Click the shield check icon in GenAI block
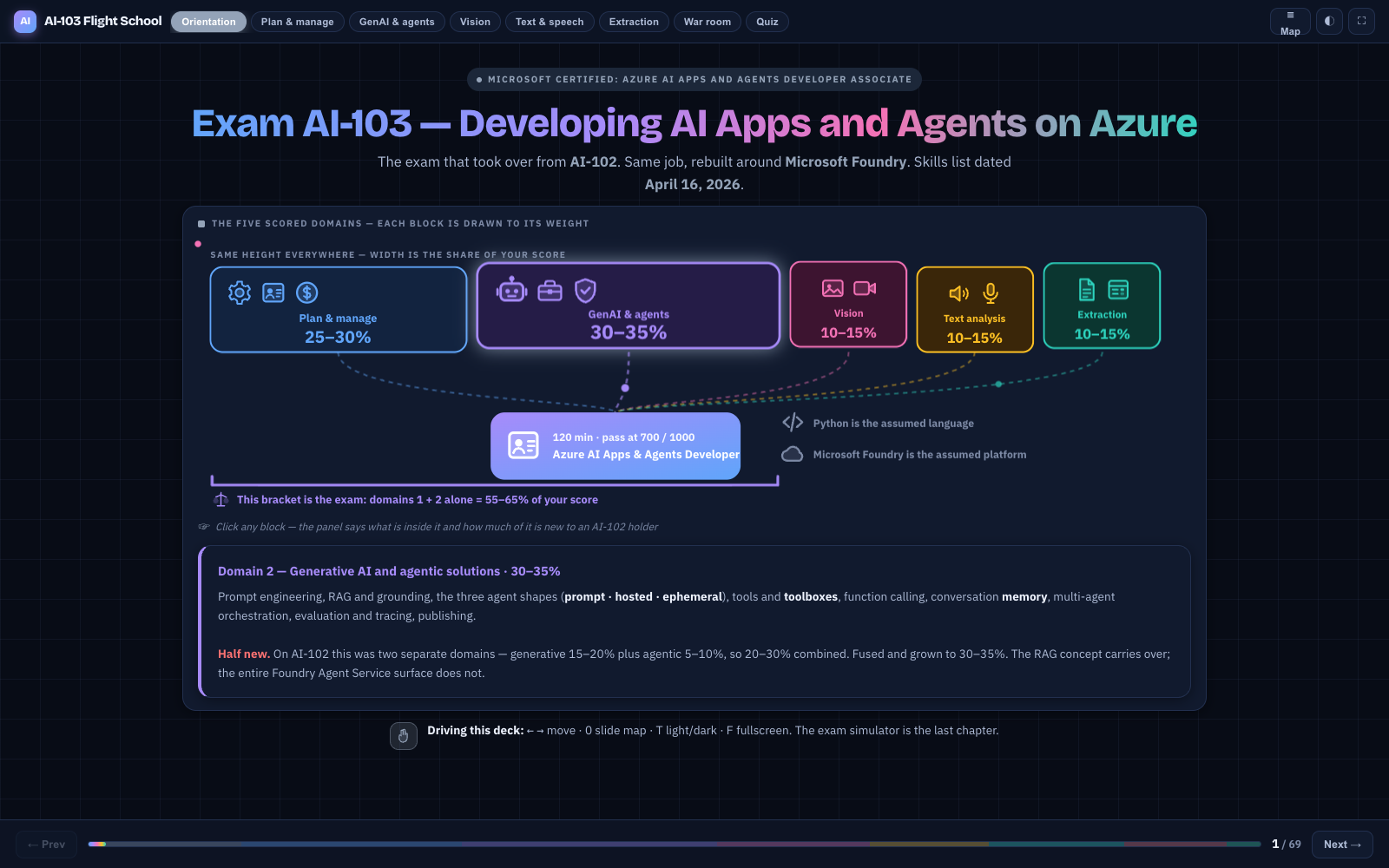This screenshot has height=868, width=1389. [x=586, y=290]
